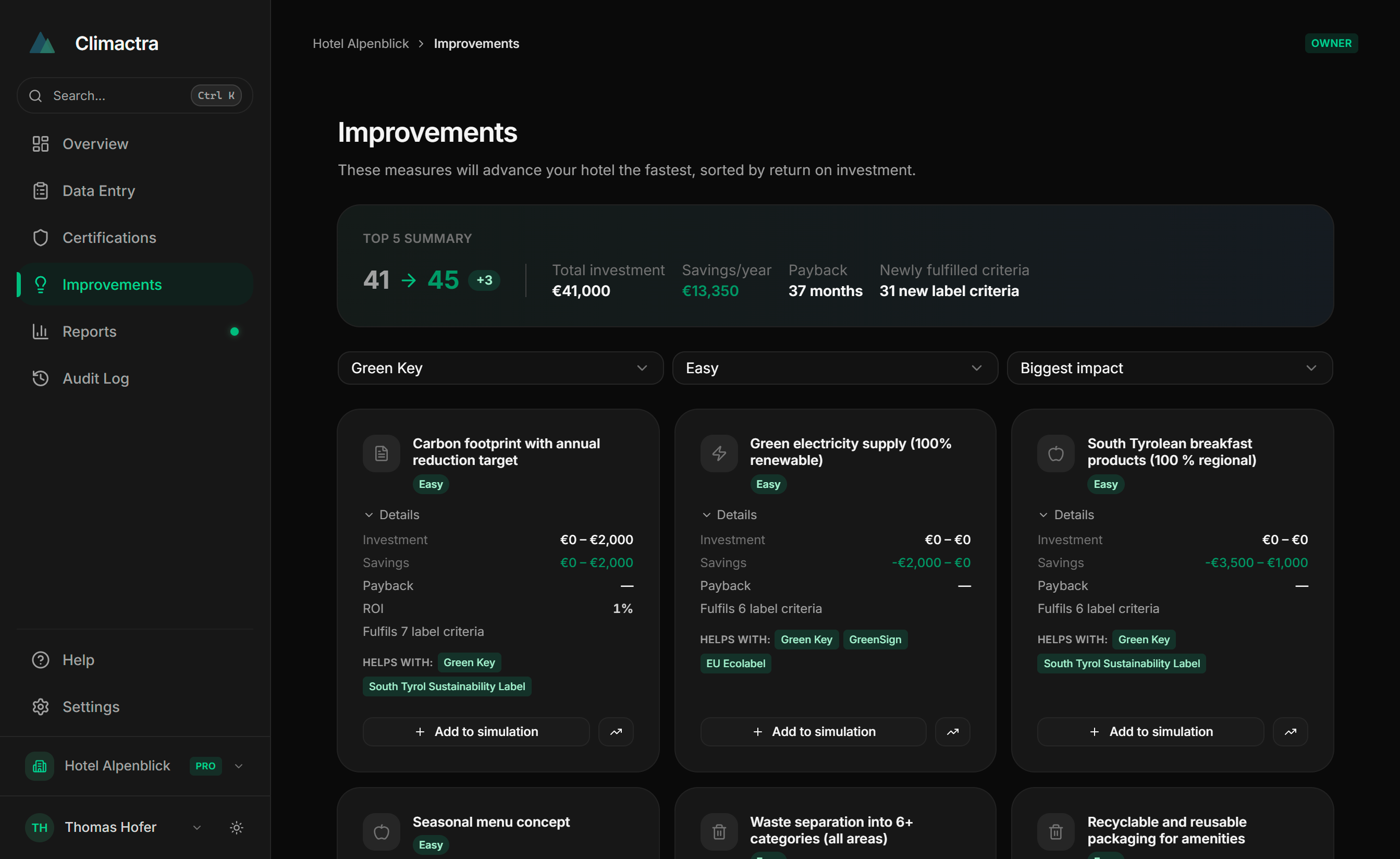Add Green electricity supply to simulation
Viewport: 1400px width, 859px height.
click(x=813, y=732)
